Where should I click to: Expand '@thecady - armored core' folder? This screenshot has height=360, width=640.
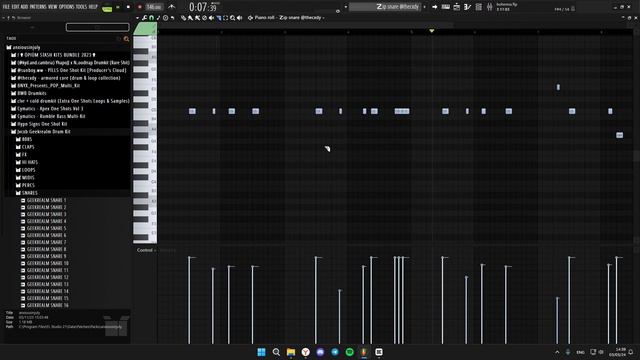tap(66, 78)
